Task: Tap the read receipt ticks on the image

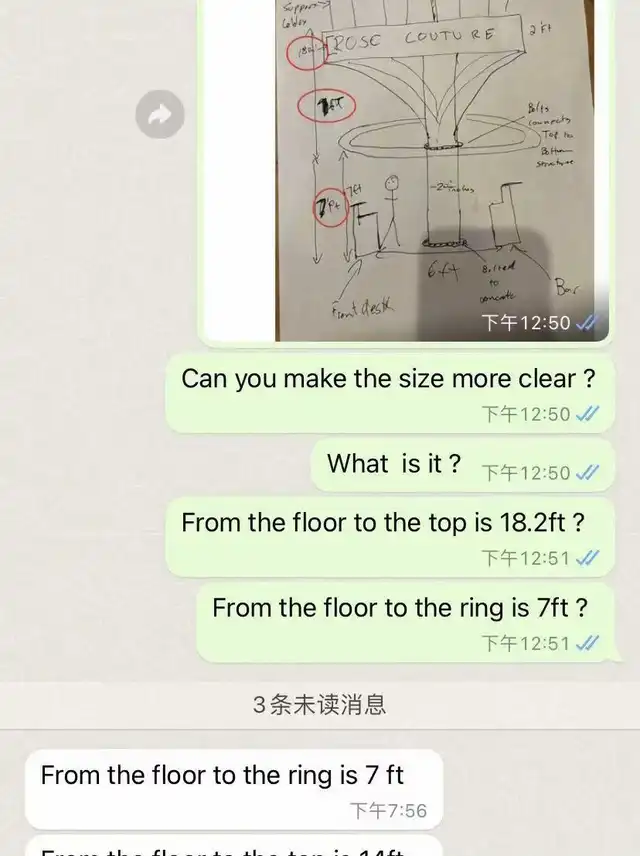Action: tap(588, 323)
